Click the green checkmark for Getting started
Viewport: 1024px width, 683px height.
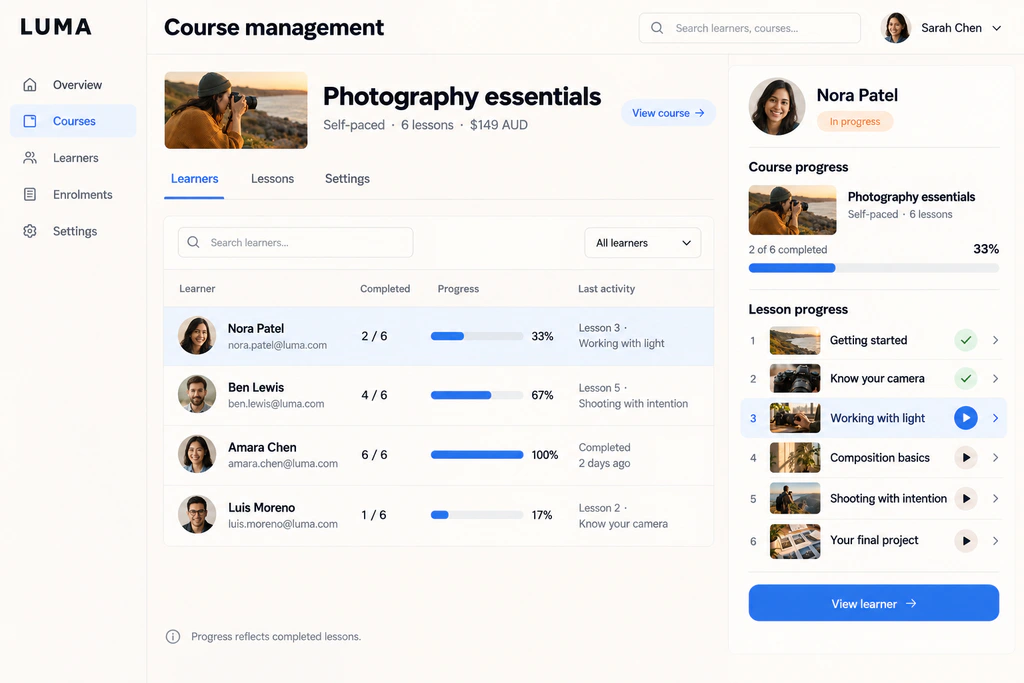point(965,340)
